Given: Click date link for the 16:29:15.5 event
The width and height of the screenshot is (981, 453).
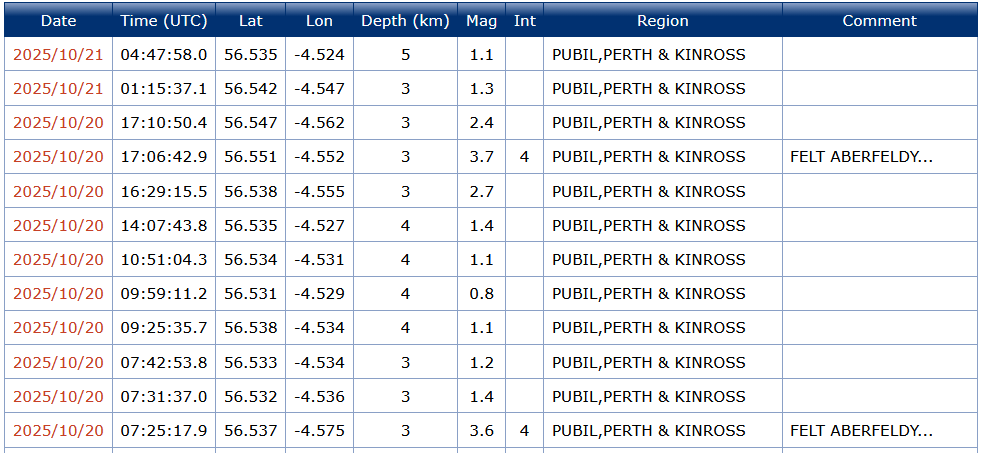Looking at the screenshot, I should point(58,192).
